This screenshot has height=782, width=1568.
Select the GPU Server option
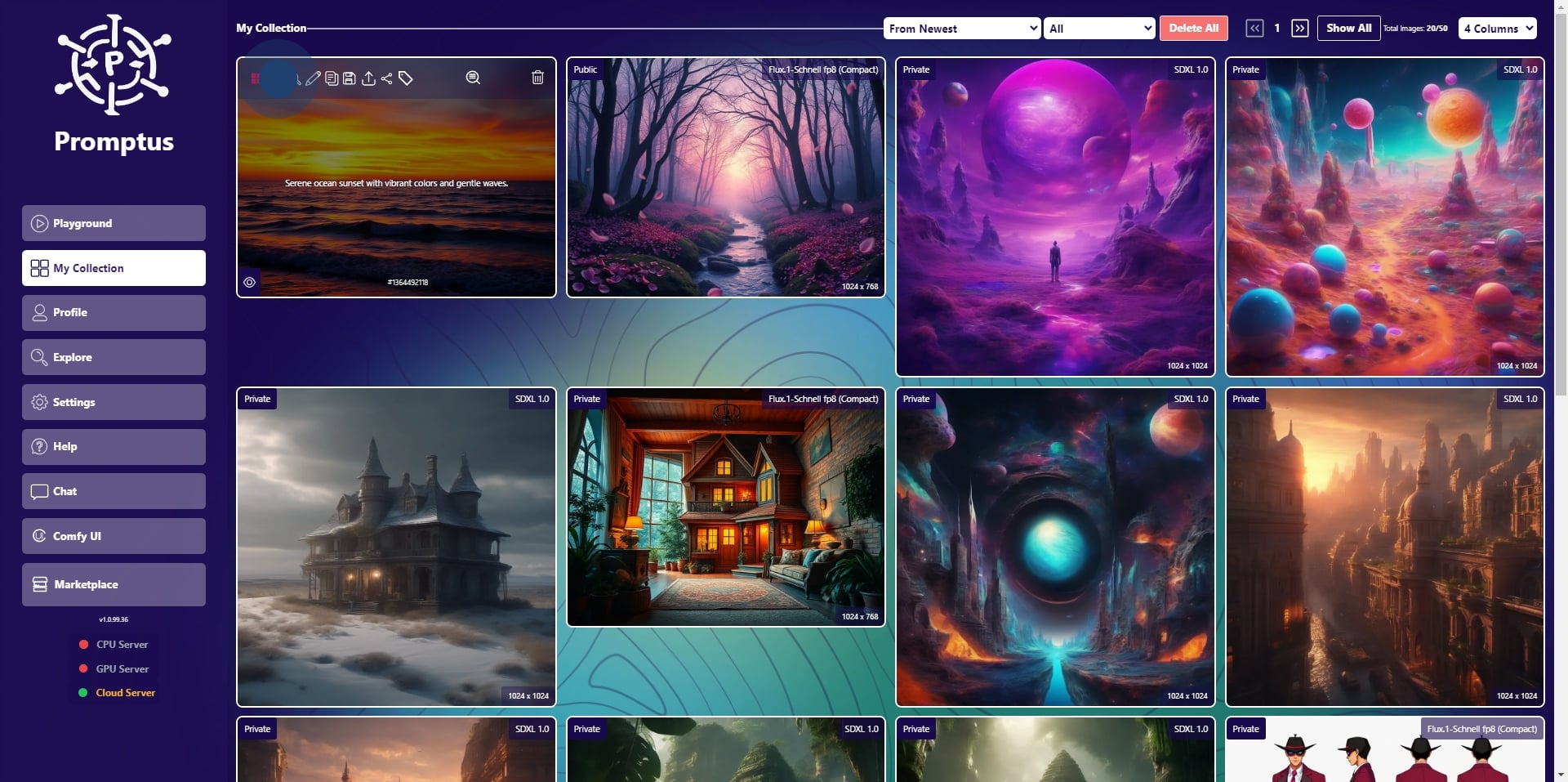114,669
